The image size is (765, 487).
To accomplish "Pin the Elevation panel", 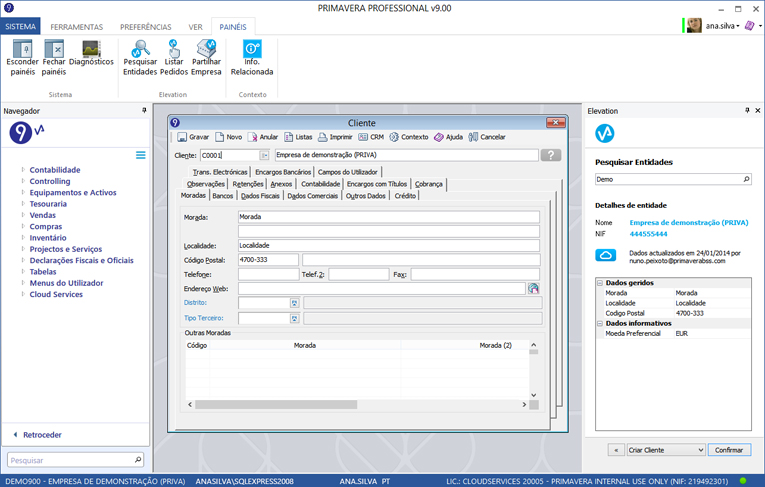I will point(747,111).
